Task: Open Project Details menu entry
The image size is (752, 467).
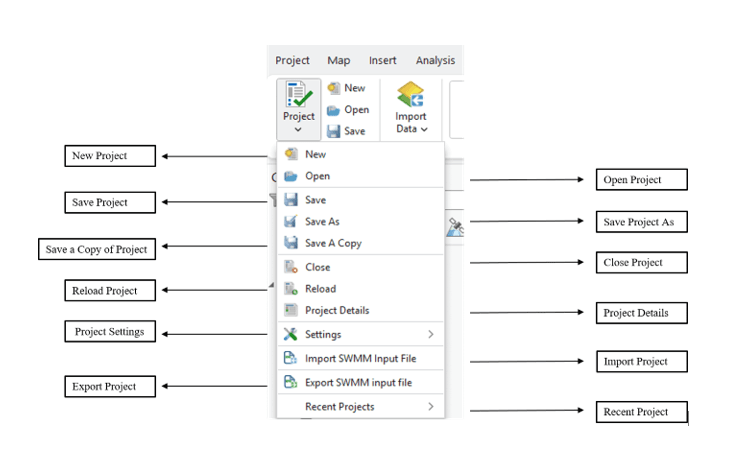Action: click(x=361, y=310)
